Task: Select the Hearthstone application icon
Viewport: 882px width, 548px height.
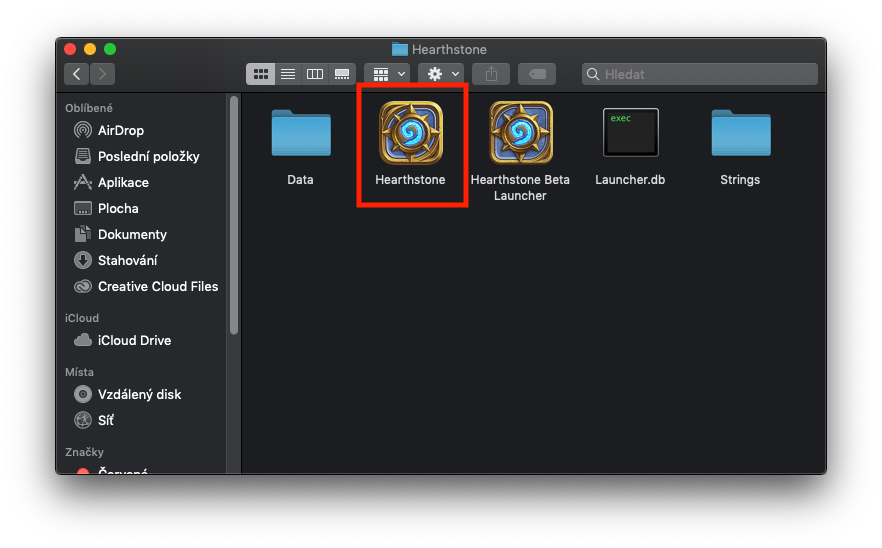Action: tap(411, 133)
